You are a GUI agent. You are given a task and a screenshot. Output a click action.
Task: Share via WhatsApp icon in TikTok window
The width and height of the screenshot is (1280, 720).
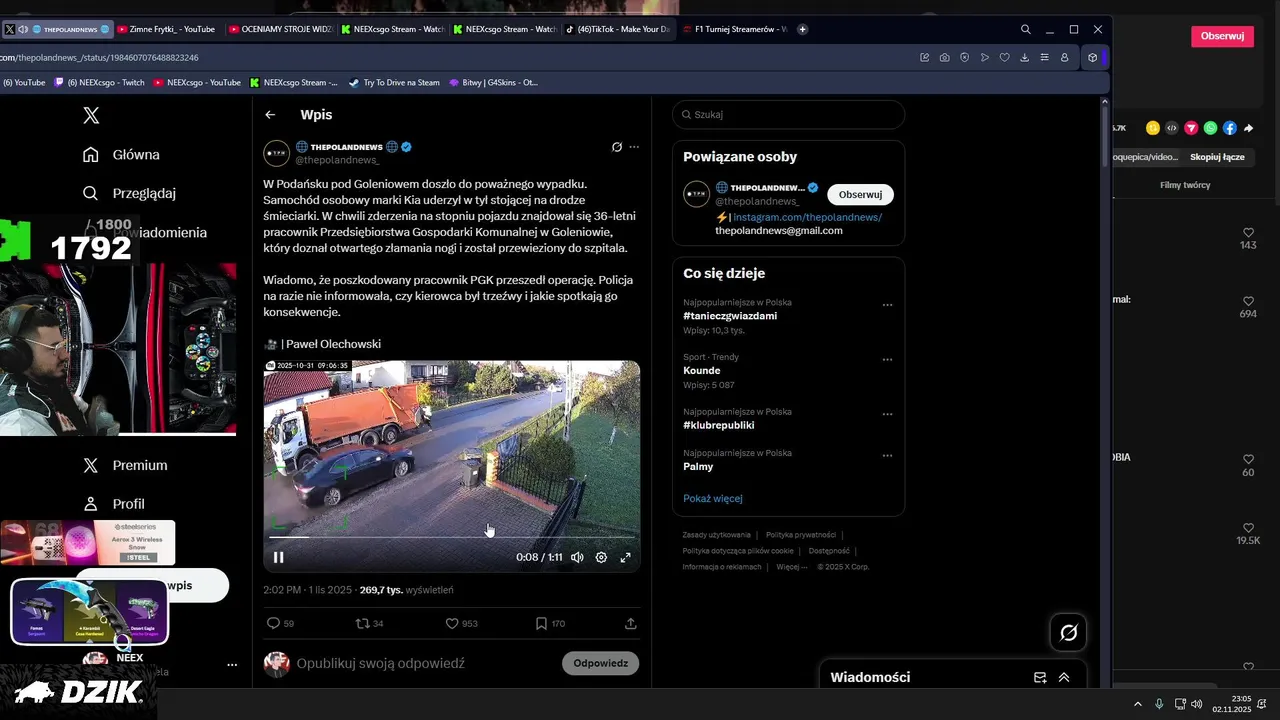pyautogui.click(x=1211, y=128)
